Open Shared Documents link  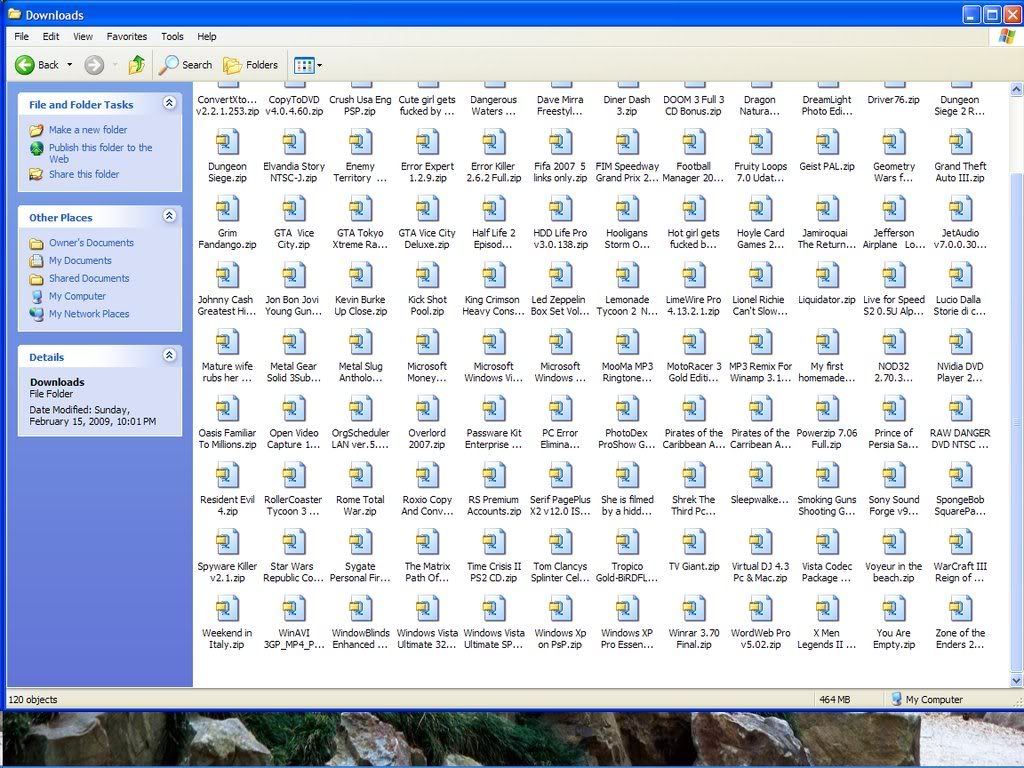click(x=89, y=278)
